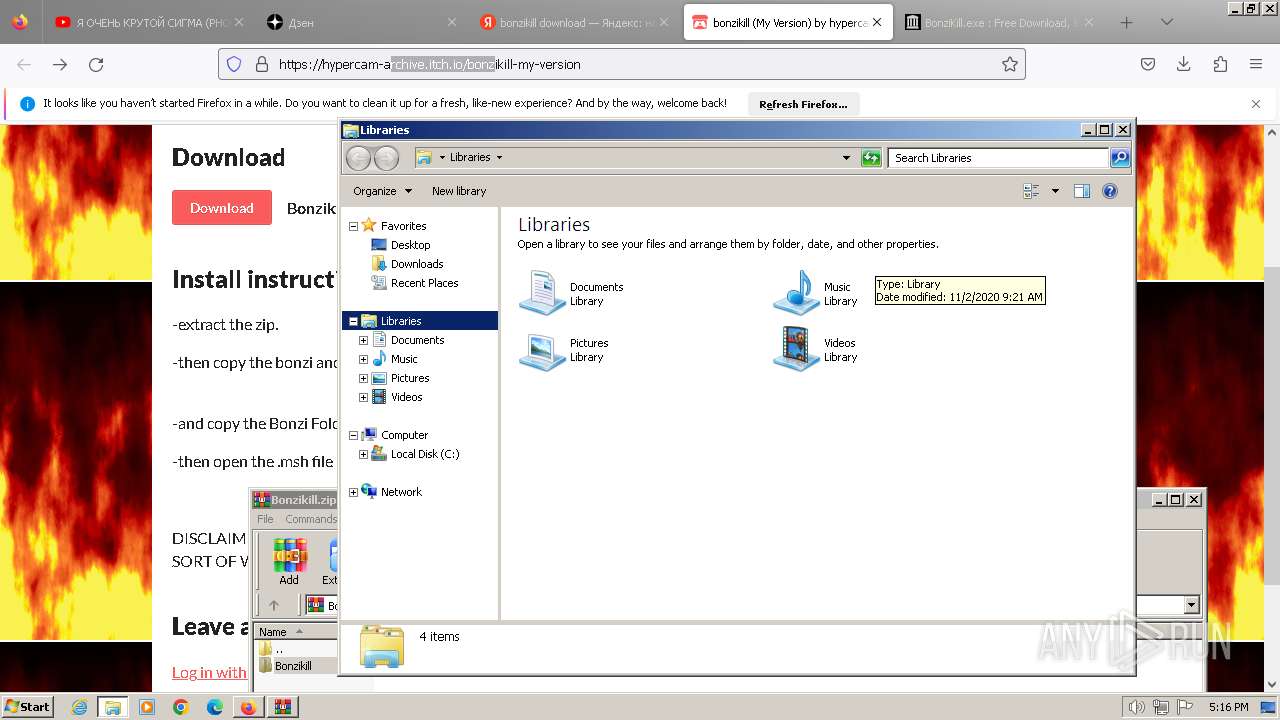Expand the Documents tree node

[364, 340]
